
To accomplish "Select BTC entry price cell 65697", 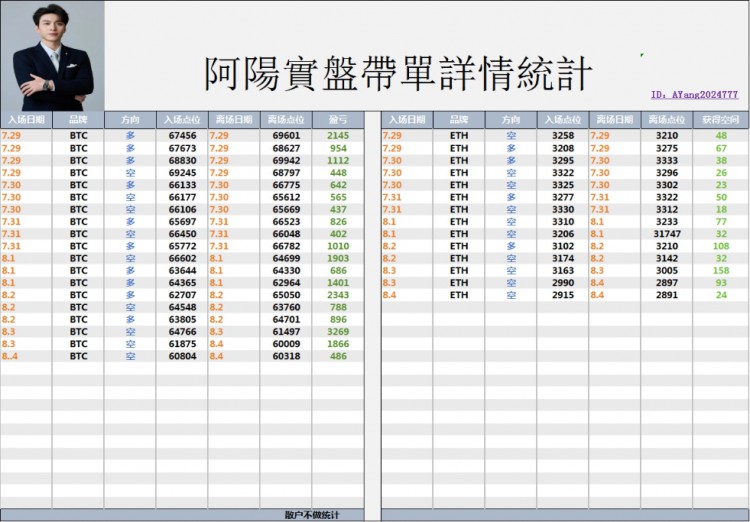I will (182, 222).
